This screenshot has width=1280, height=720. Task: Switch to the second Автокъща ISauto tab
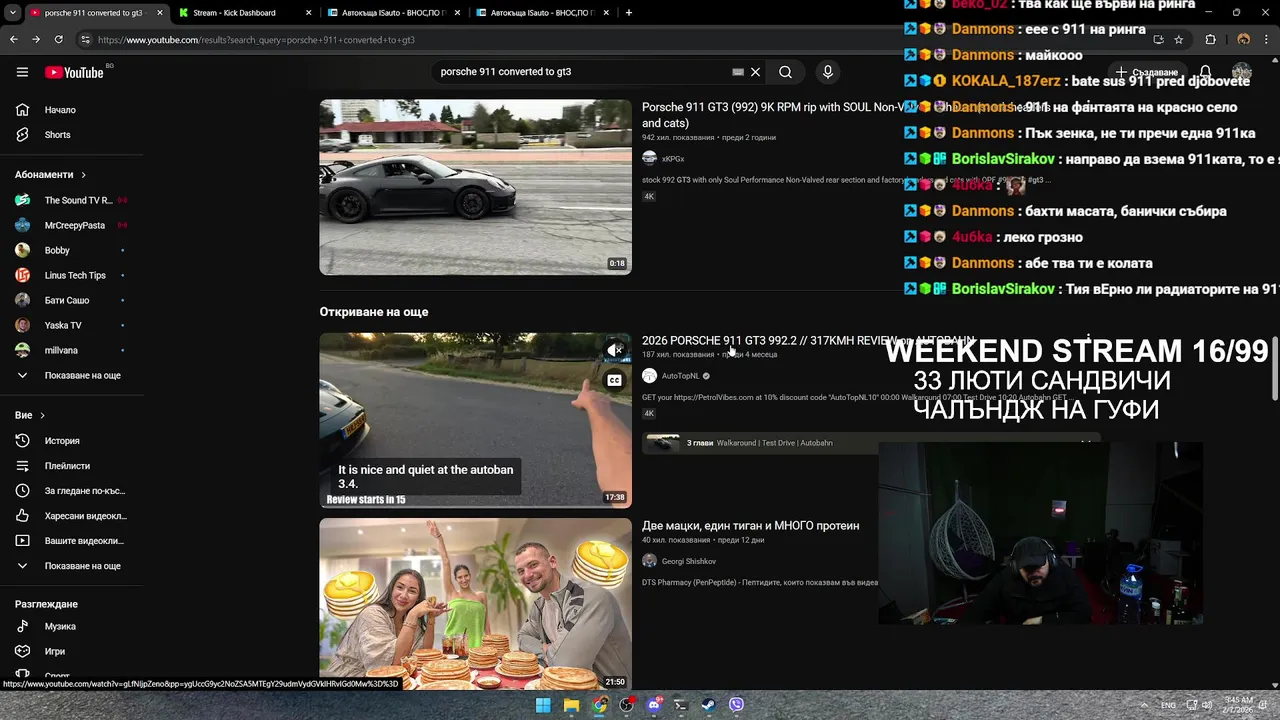click(x=540, y=13)
